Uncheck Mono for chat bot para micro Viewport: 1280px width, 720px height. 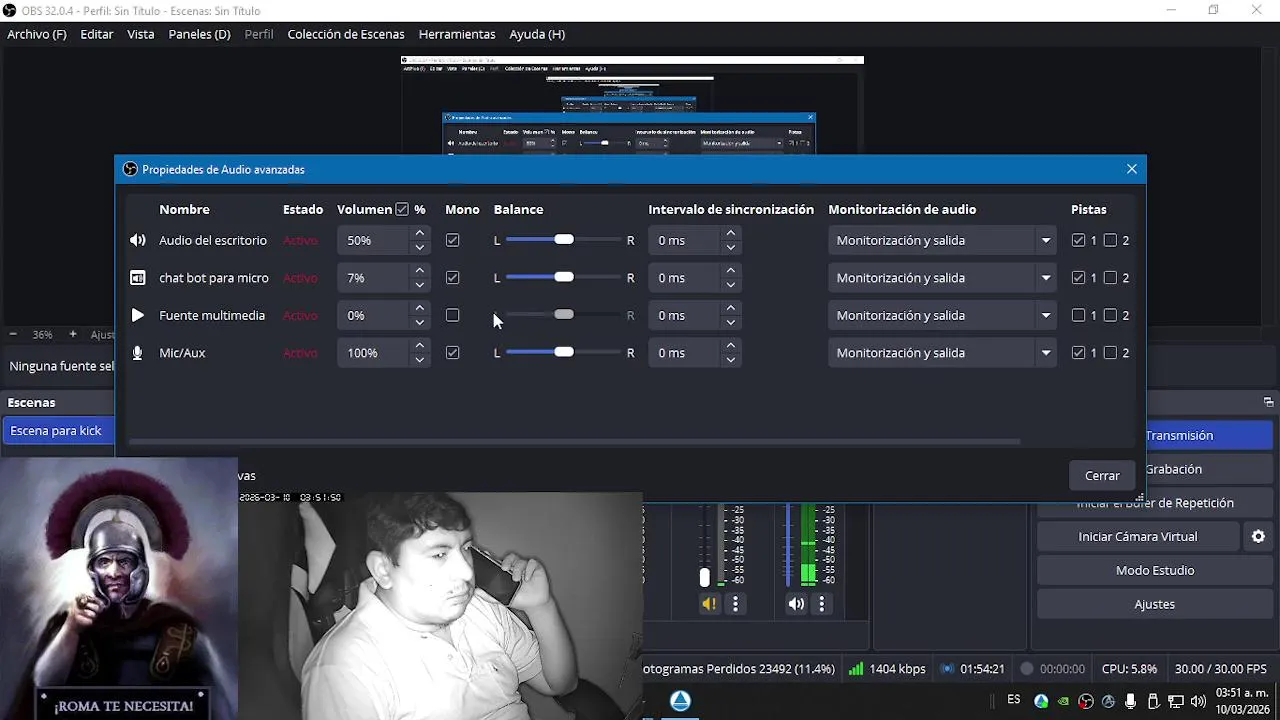click(452, 278)
